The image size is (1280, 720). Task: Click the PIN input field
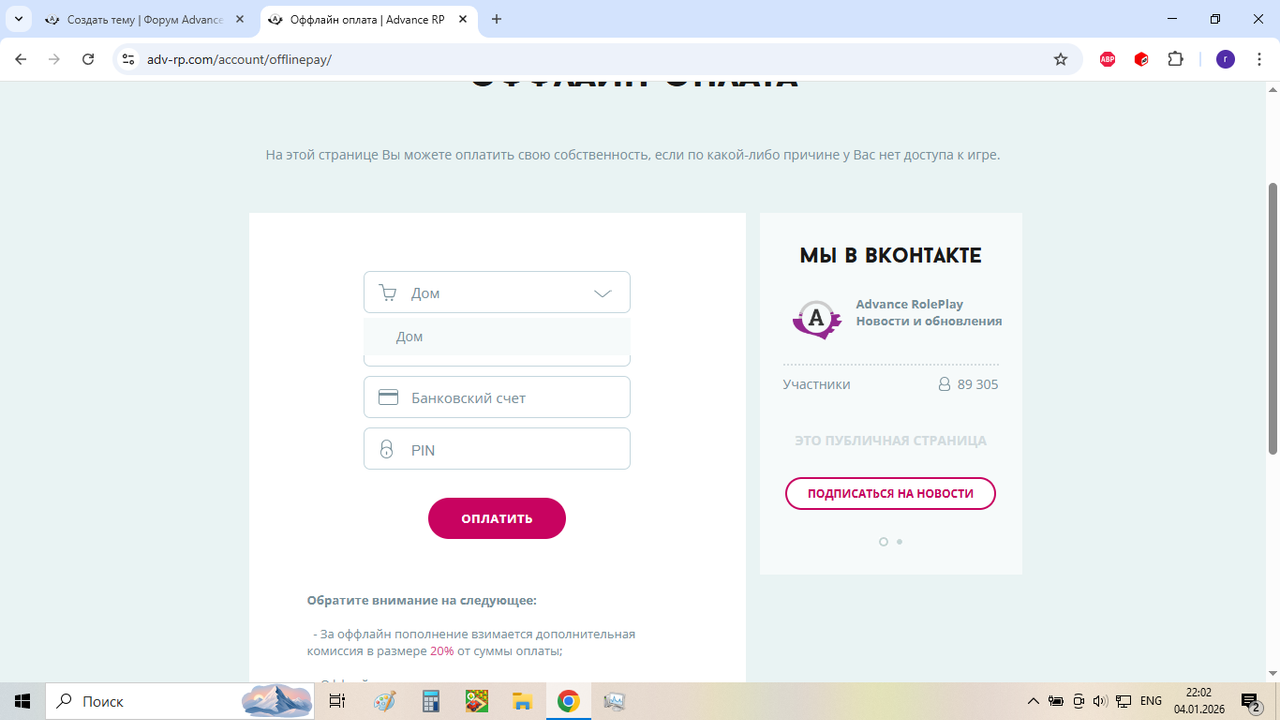(x=497, y=449)
